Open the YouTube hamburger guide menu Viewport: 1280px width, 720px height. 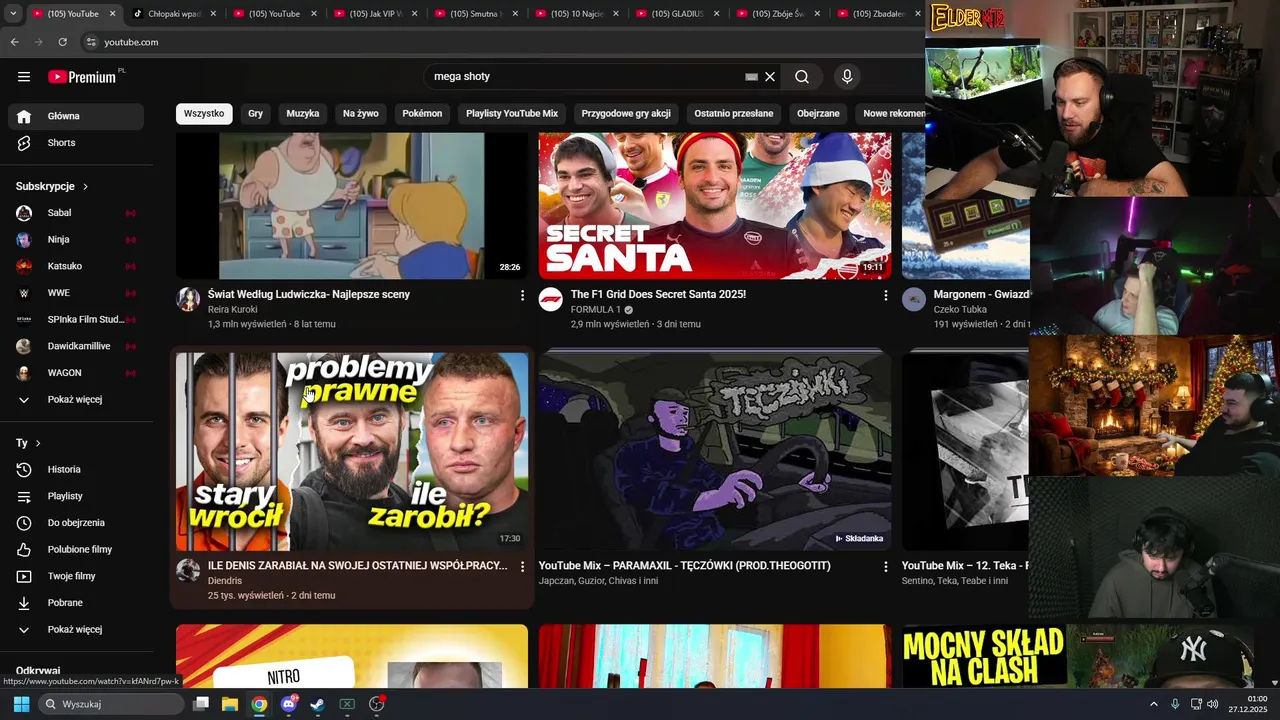(x=24, y=77)
